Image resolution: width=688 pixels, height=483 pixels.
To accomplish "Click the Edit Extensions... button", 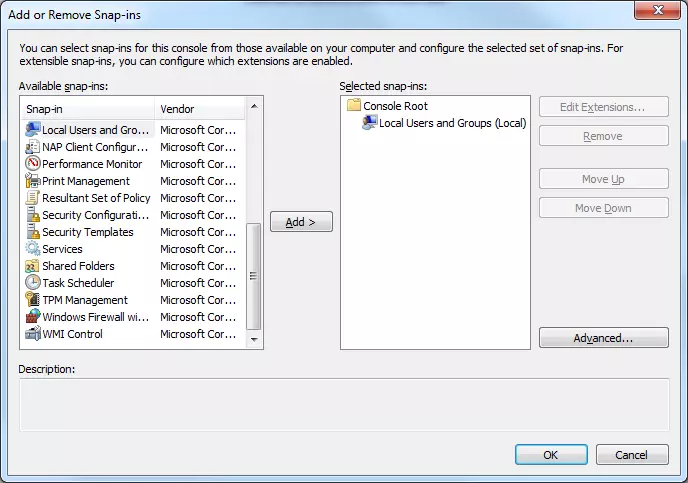I will click(604, 107).
